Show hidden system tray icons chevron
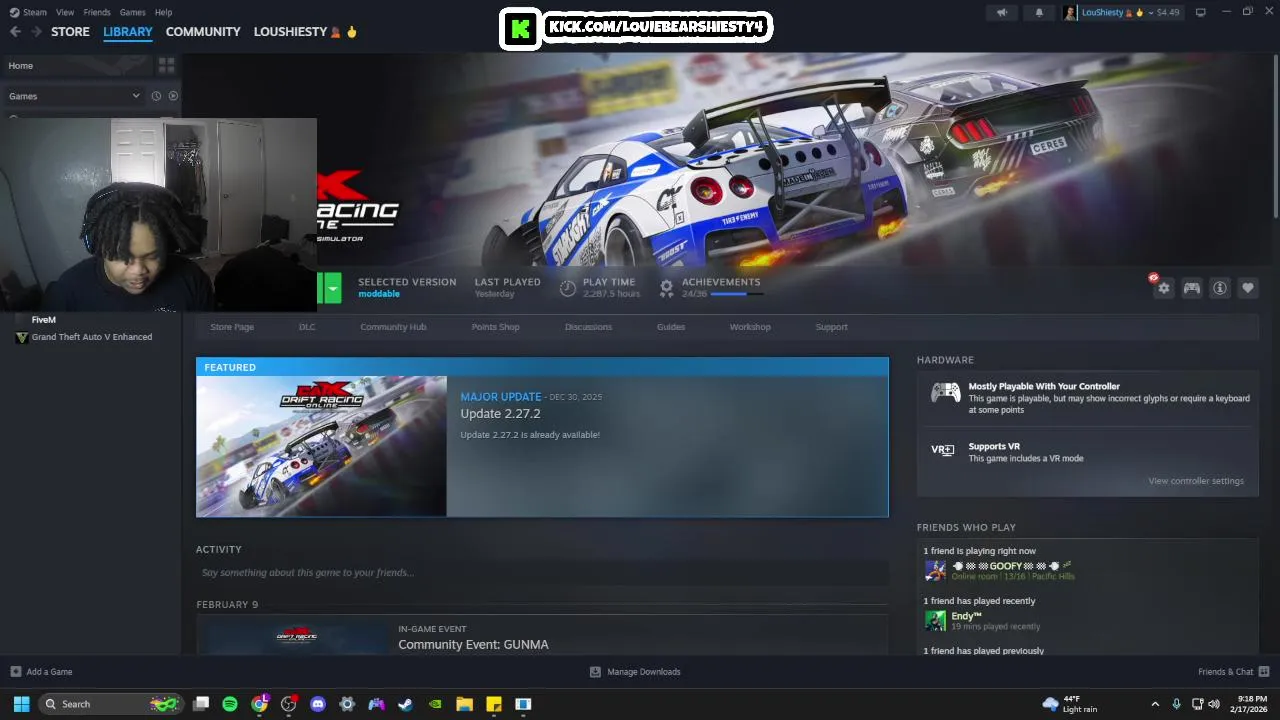Image resolution: width=1280 pixels, height=720 pixels. (x=1155, y=704)
